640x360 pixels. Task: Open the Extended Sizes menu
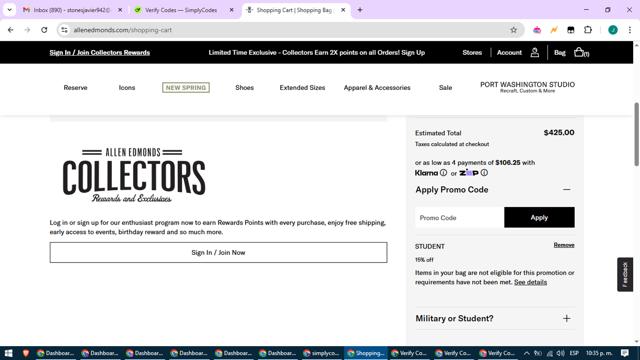click(302, 87)
